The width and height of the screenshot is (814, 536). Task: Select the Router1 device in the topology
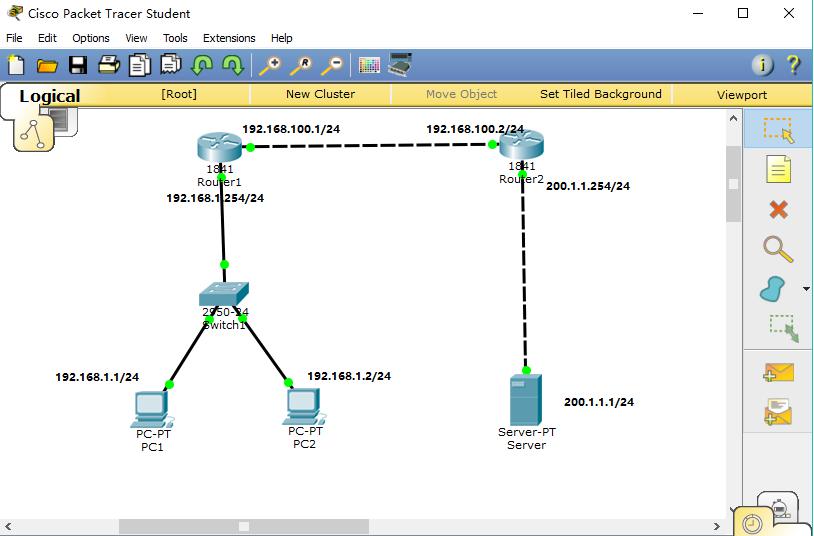[219, 149]
